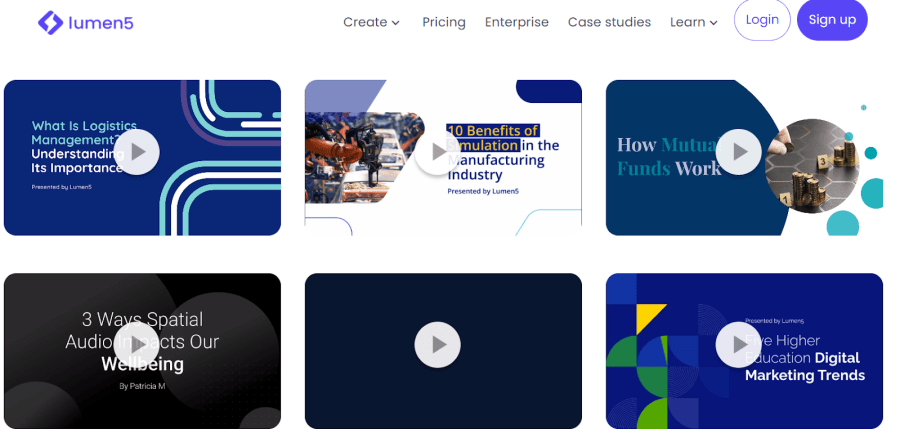The image size is (900, 447).
Task: Play the Higher Education Digital Marketing video
Action: click(739, 345)
